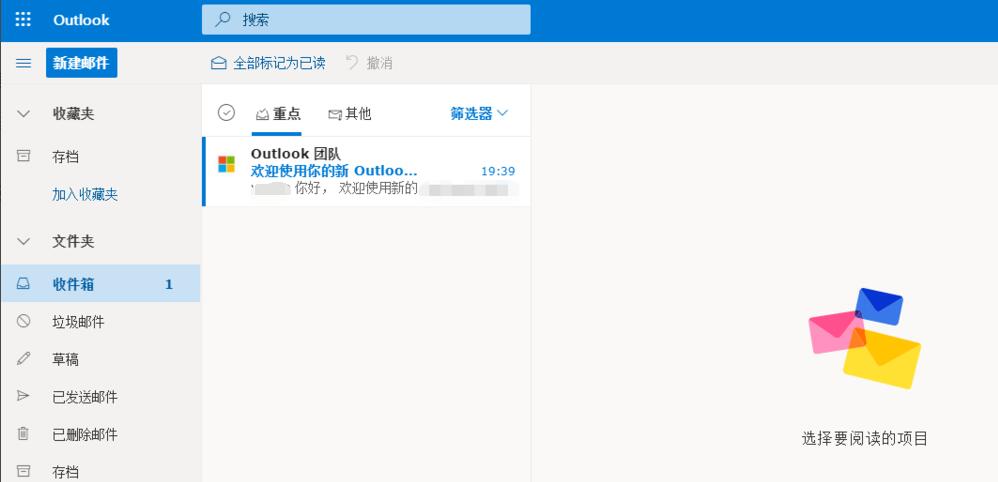Screen dimensions: 998x482
Task: Click the 19:39 timestamp
Action: coord(498,171)
